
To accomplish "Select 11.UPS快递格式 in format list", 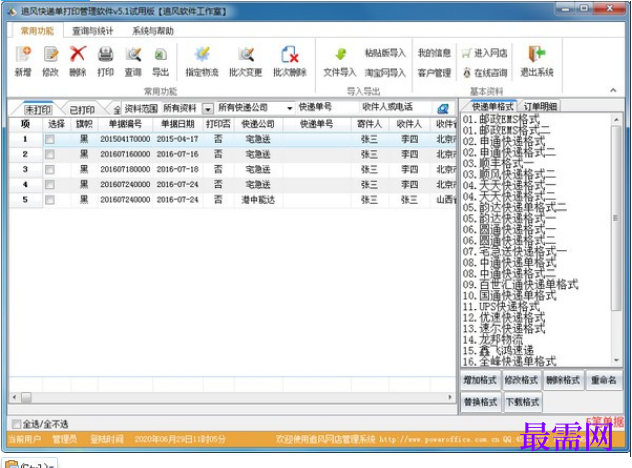I will coord(501,306).
